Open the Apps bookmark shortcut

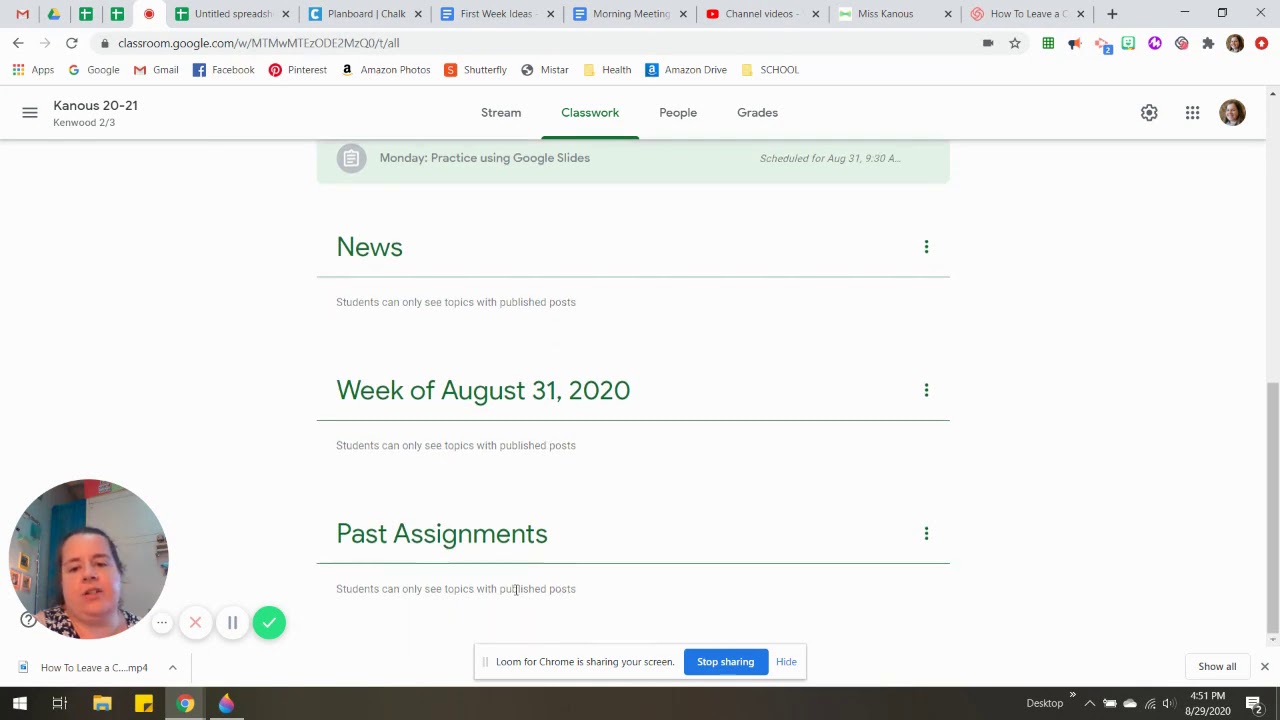[x=33, y=70]
